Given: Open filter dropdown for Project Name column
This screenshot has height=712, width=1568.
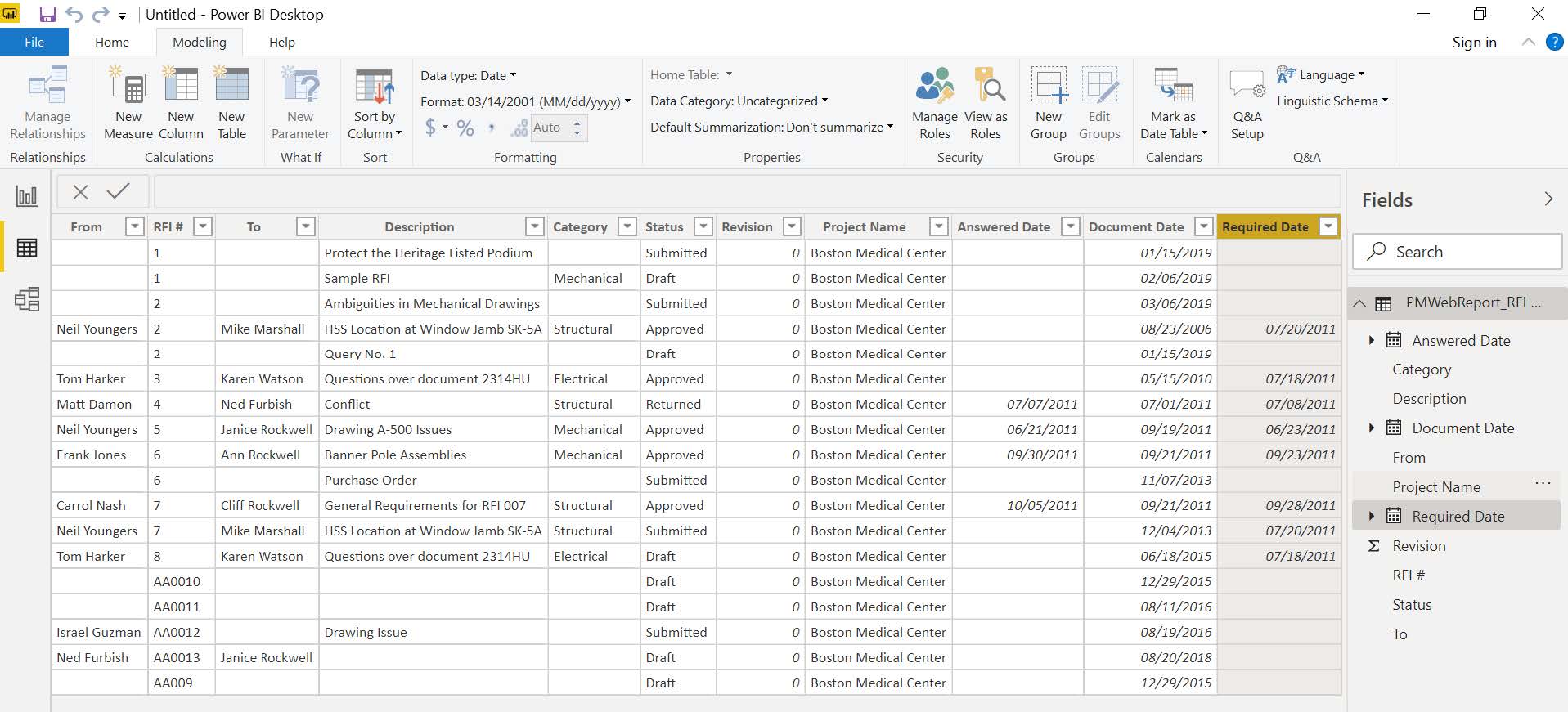Looking at the screenshot, I should click(x=939, y=226).
